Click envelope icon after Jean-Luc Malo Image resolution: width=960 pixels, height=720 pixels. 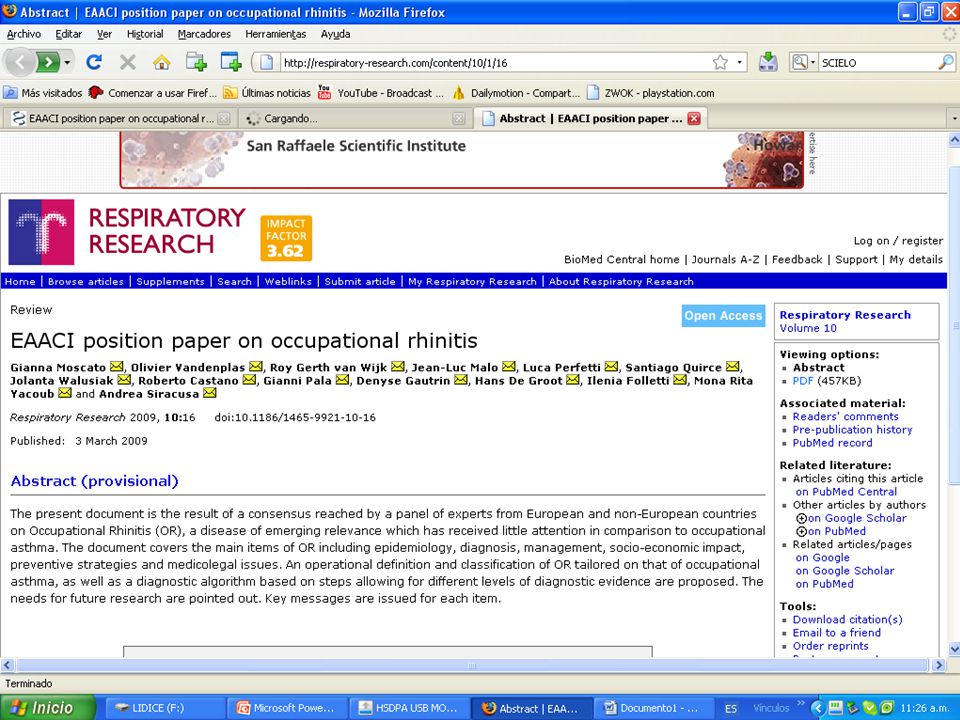[509, 367]
